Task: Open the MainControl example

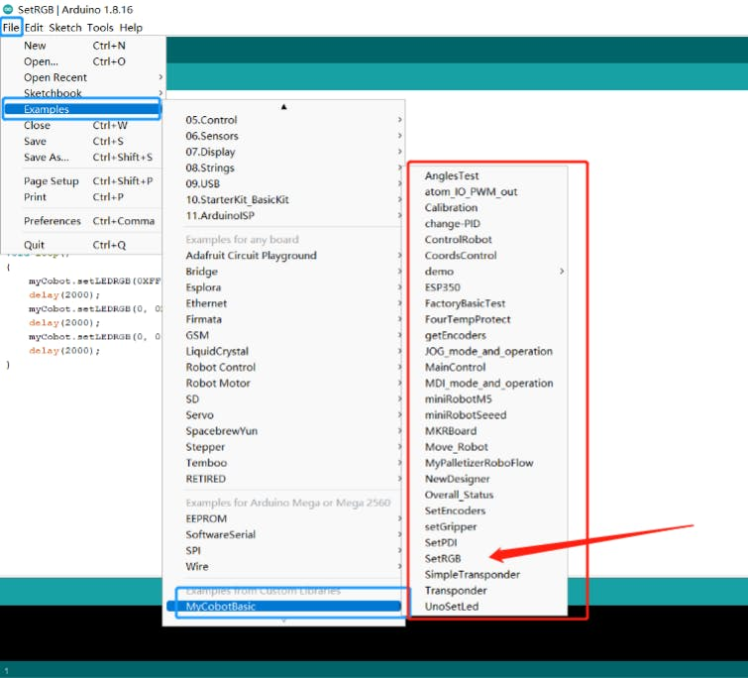Action: pos(488,367)
